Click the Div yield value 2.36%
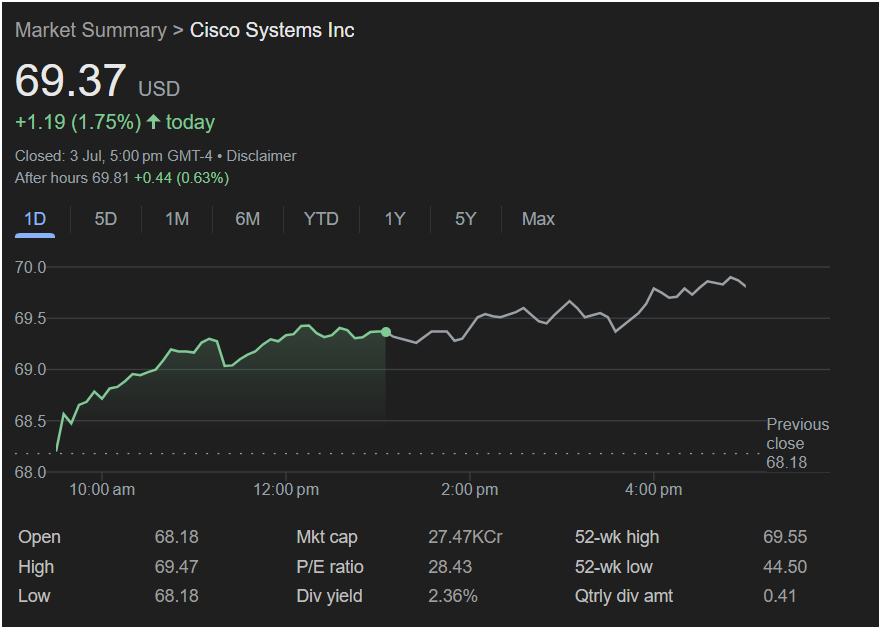The height and width of the screenshot is (629, 881). [x=453, y=596]
